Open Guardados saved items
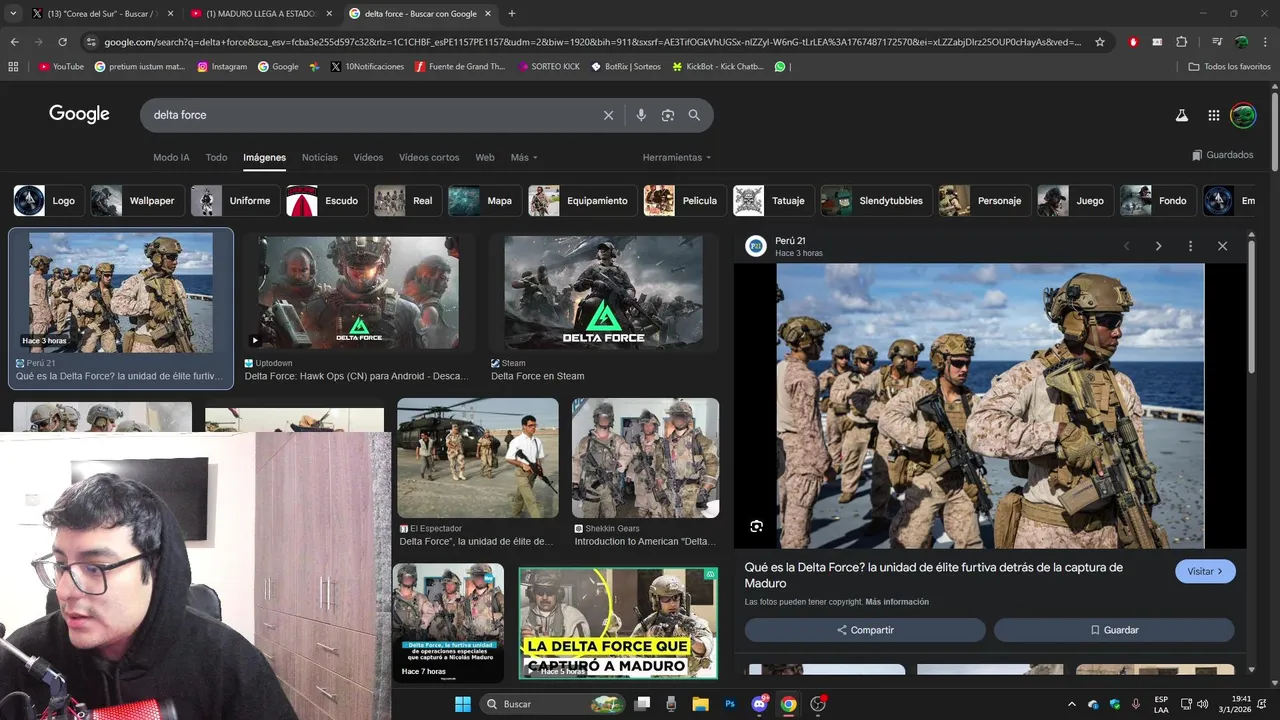 1222,155
